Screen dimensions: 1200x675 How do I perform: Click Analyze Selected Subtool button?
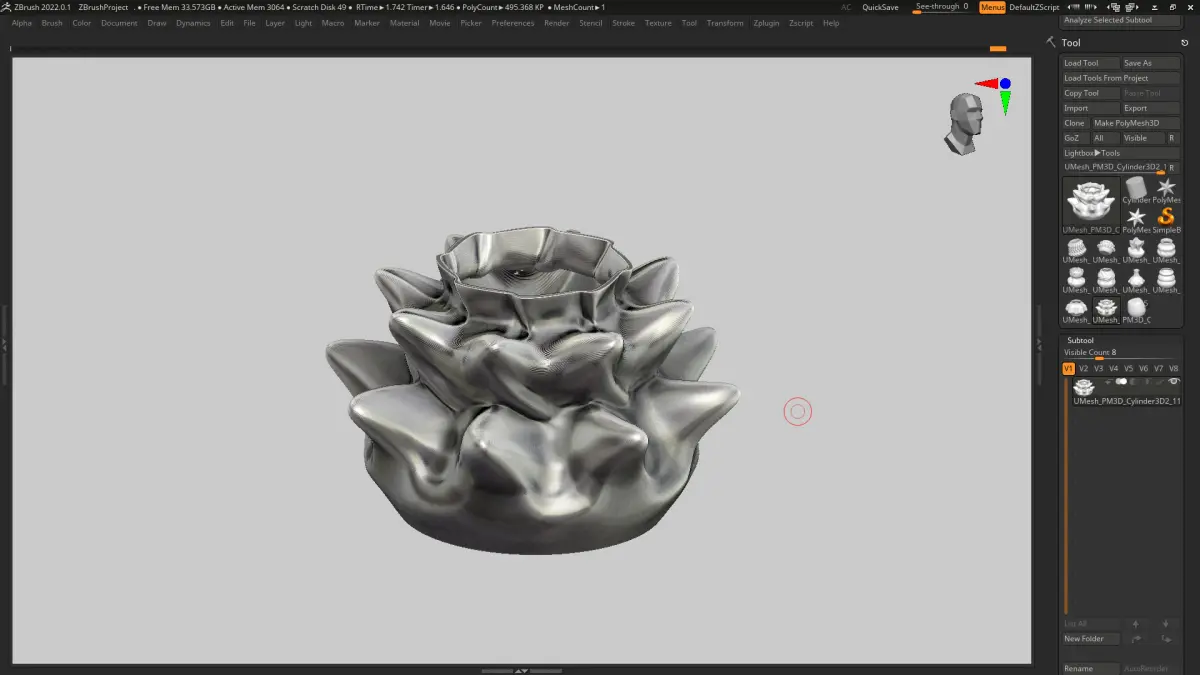point(1121,20)
